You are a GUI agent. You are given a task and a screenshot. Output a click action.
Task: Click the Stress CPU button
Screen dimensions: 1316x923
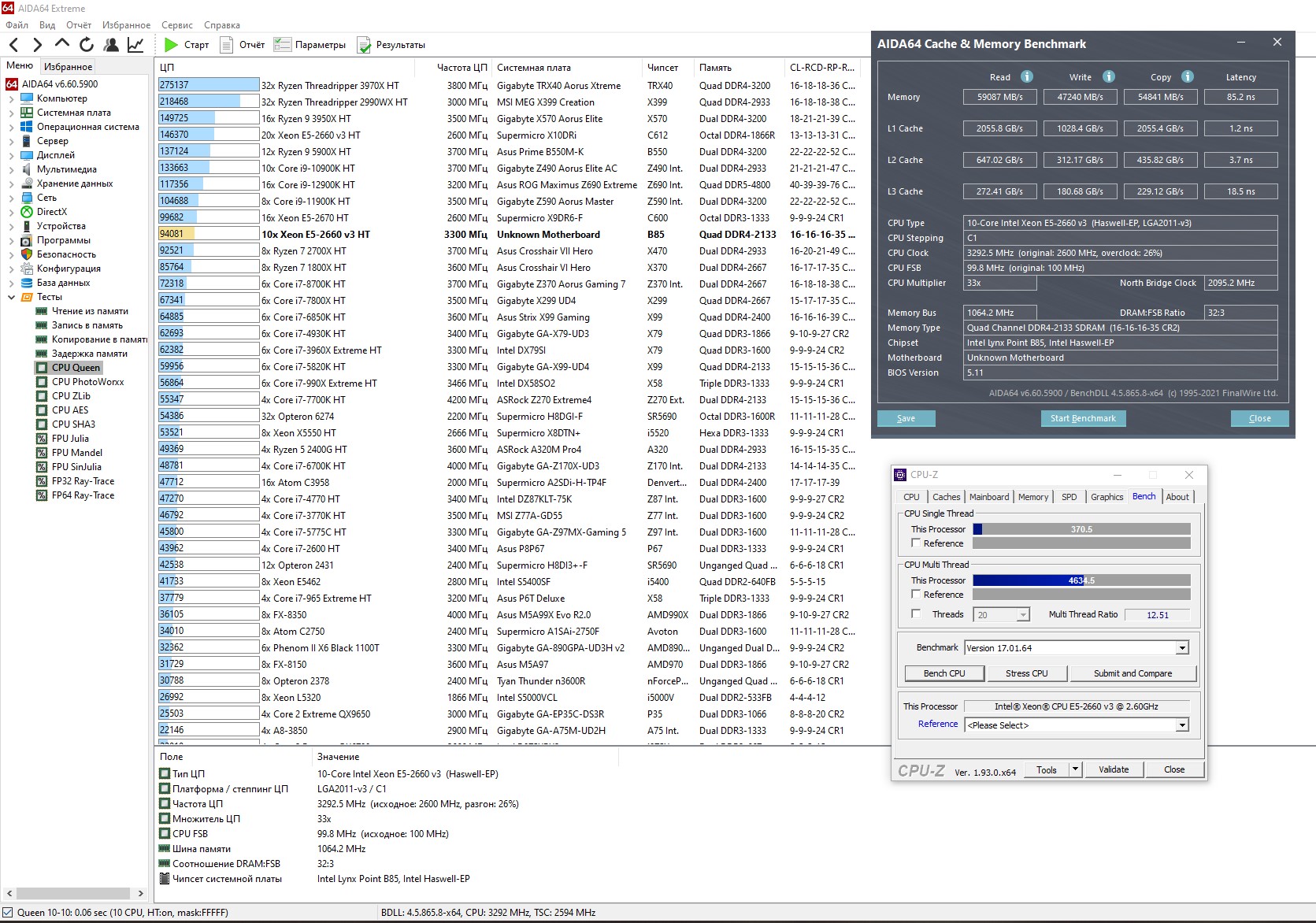[1026, 673]
